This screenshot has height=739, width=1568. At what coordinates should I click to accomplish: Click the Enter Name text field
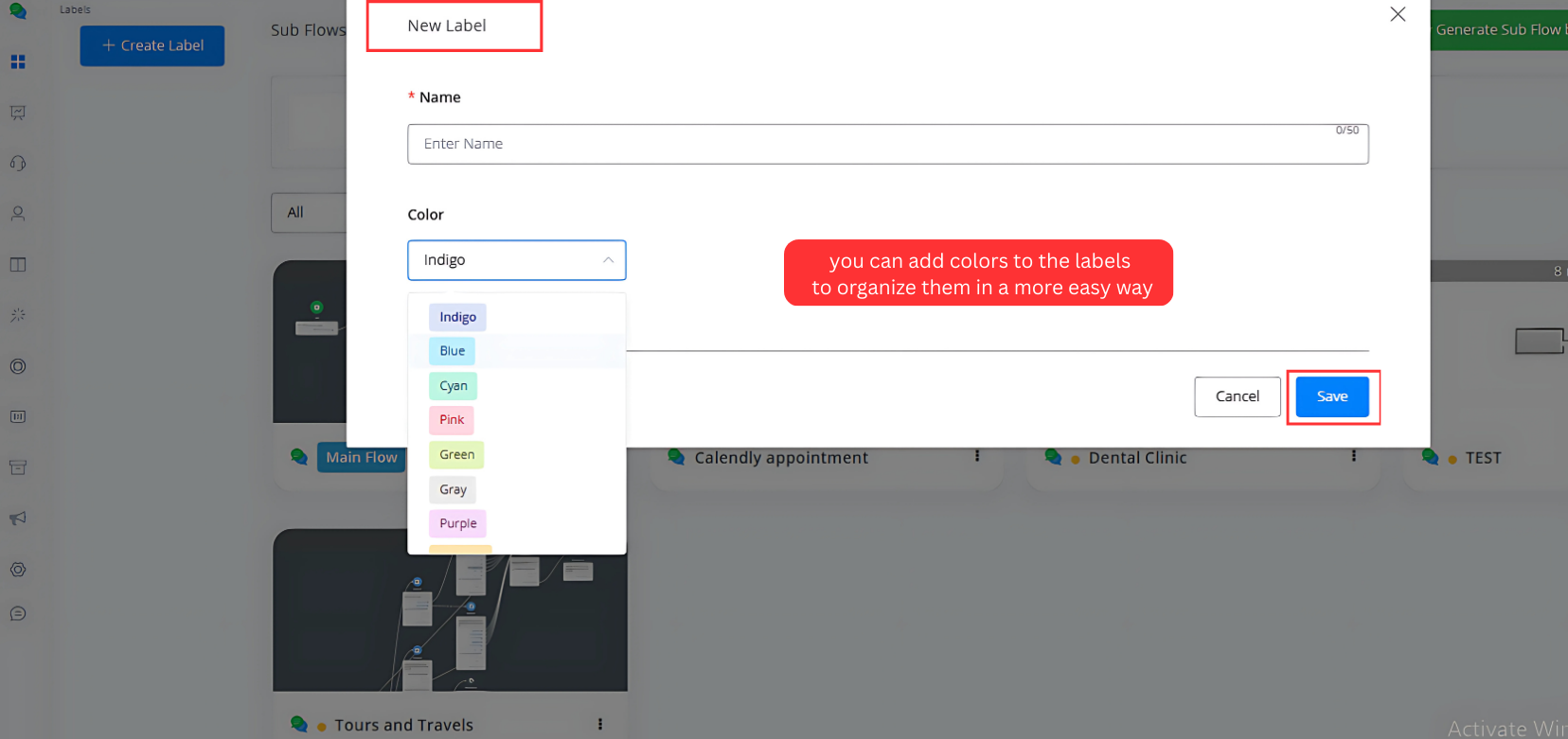(887, 144)
